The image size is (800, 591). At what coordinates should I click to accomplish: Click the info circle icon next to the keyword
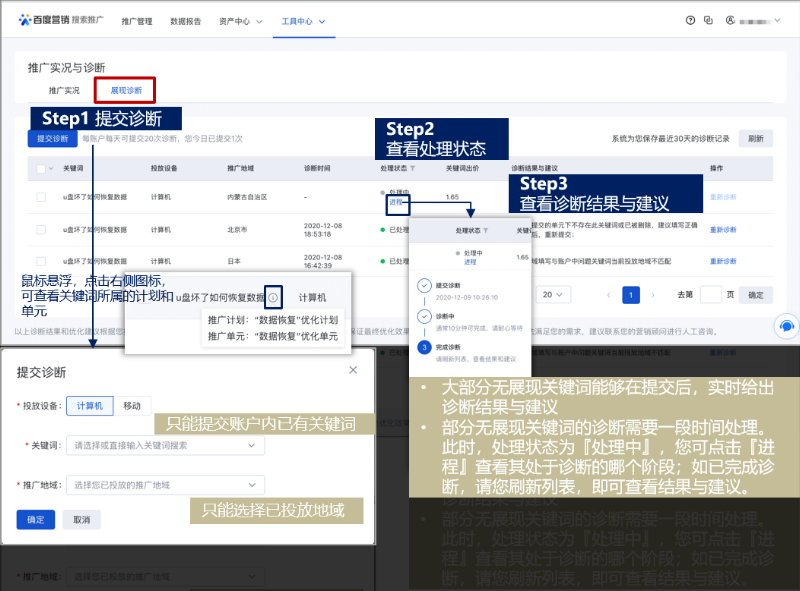(272, 297)
